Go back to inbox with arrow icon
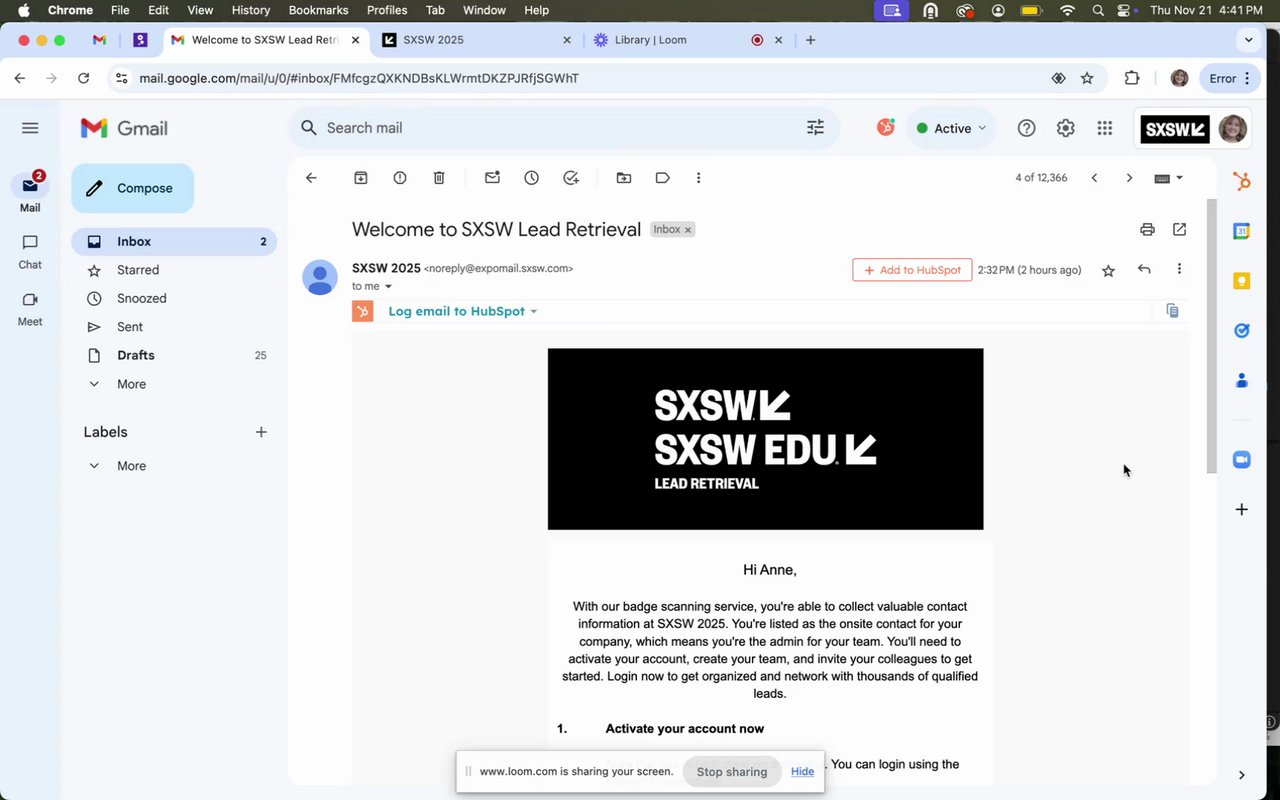Image resolution: width=1280 pixels, height=800 pixels. 311,178
